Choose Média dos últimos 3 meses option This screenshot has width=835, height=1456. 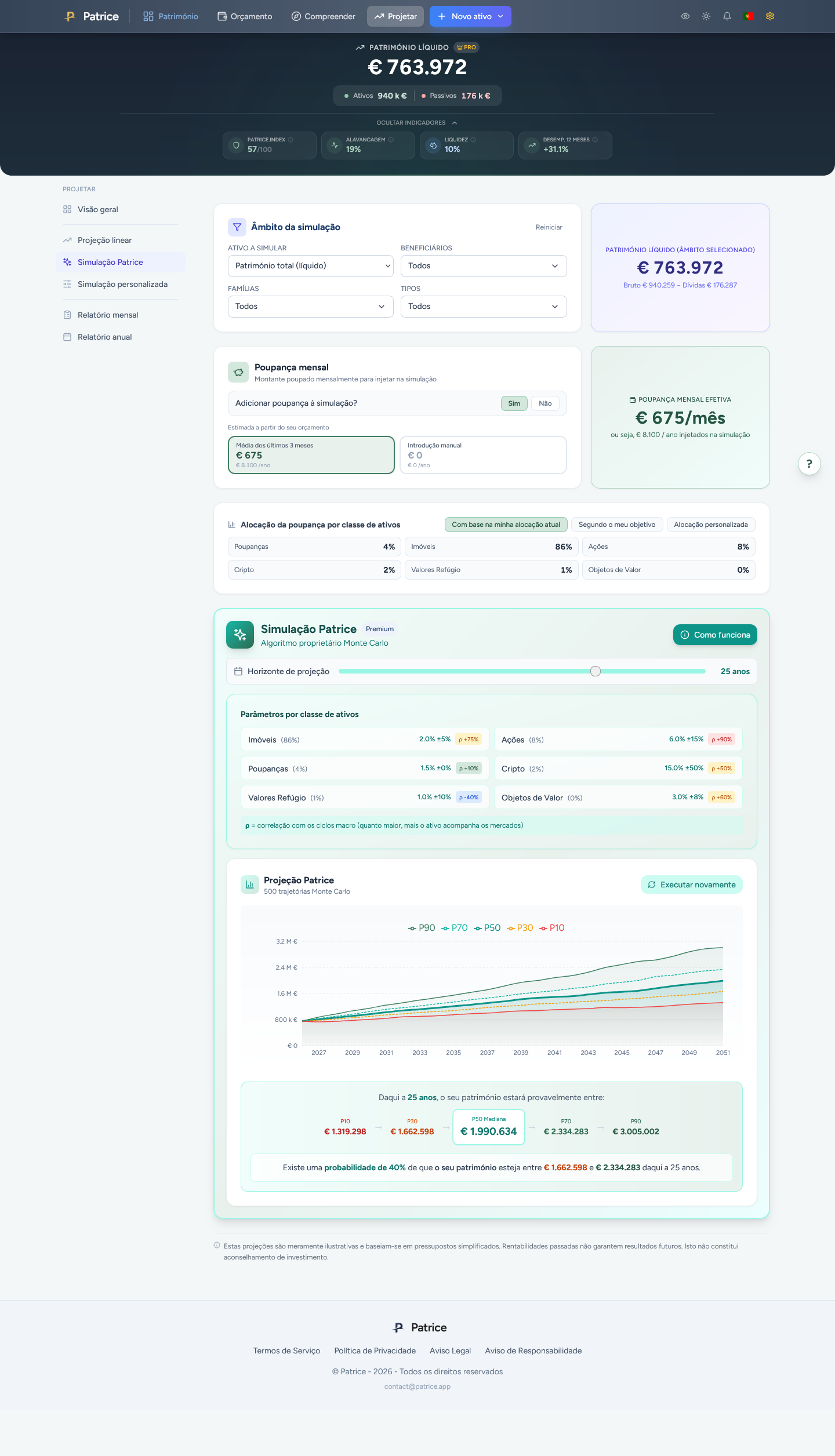(x=311, y=455)
